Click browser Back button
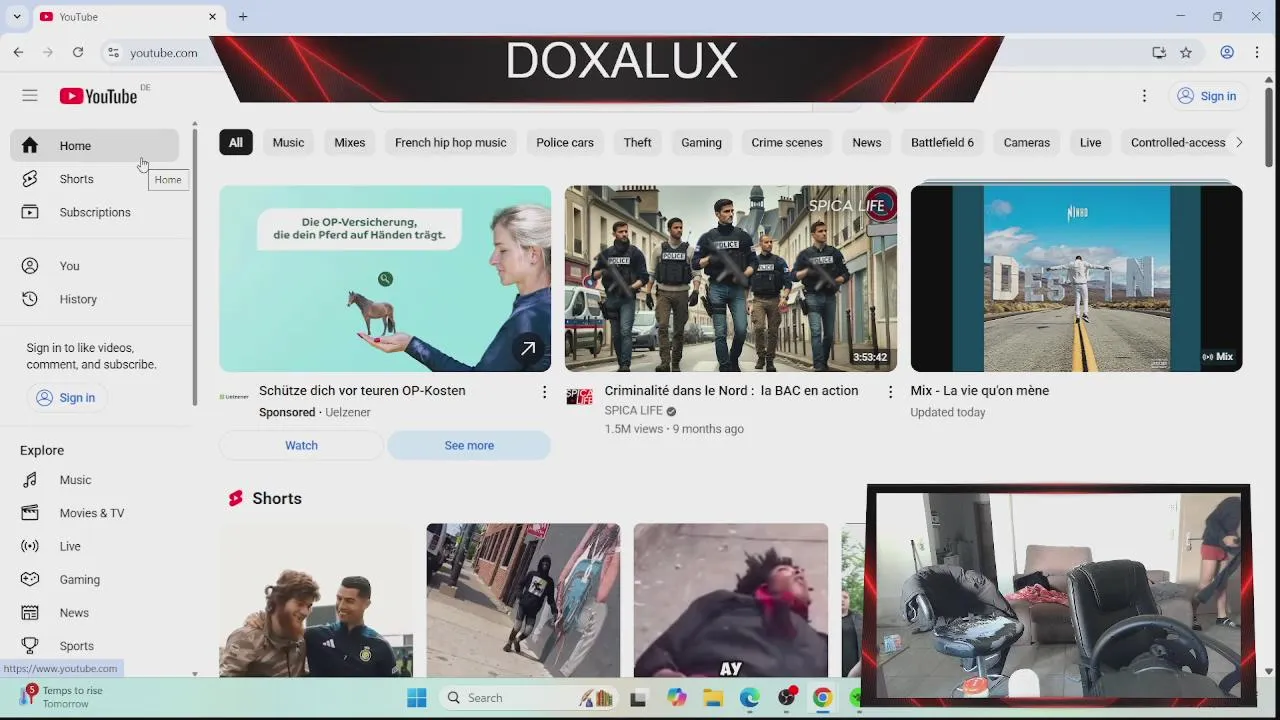 click(18, 52)
